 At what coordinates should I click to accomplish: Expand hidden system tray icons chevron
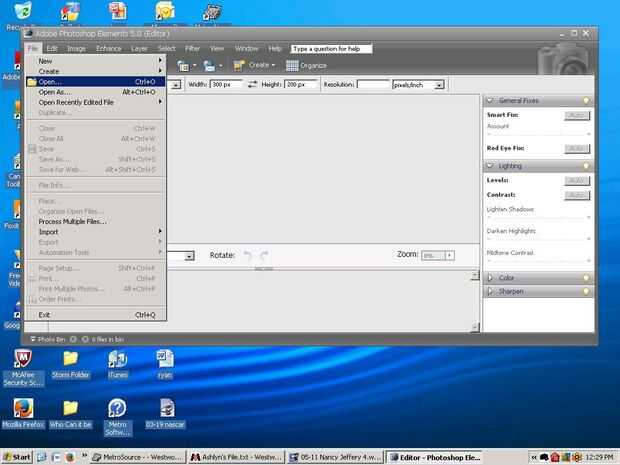534,457
